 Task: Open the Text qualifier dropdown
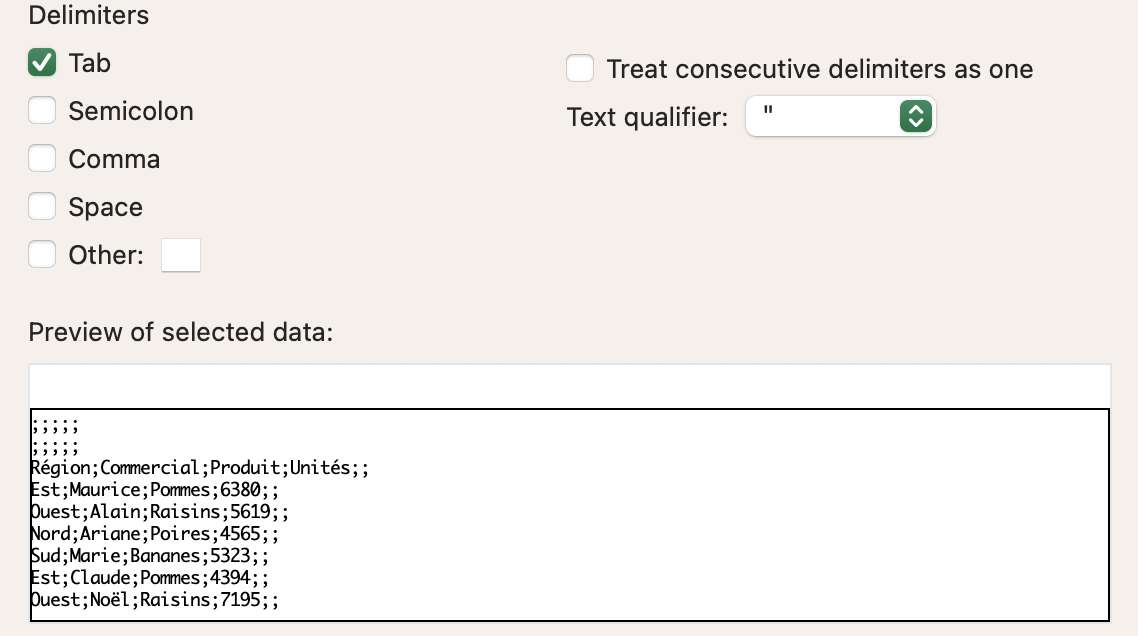(x=840, y=116)
